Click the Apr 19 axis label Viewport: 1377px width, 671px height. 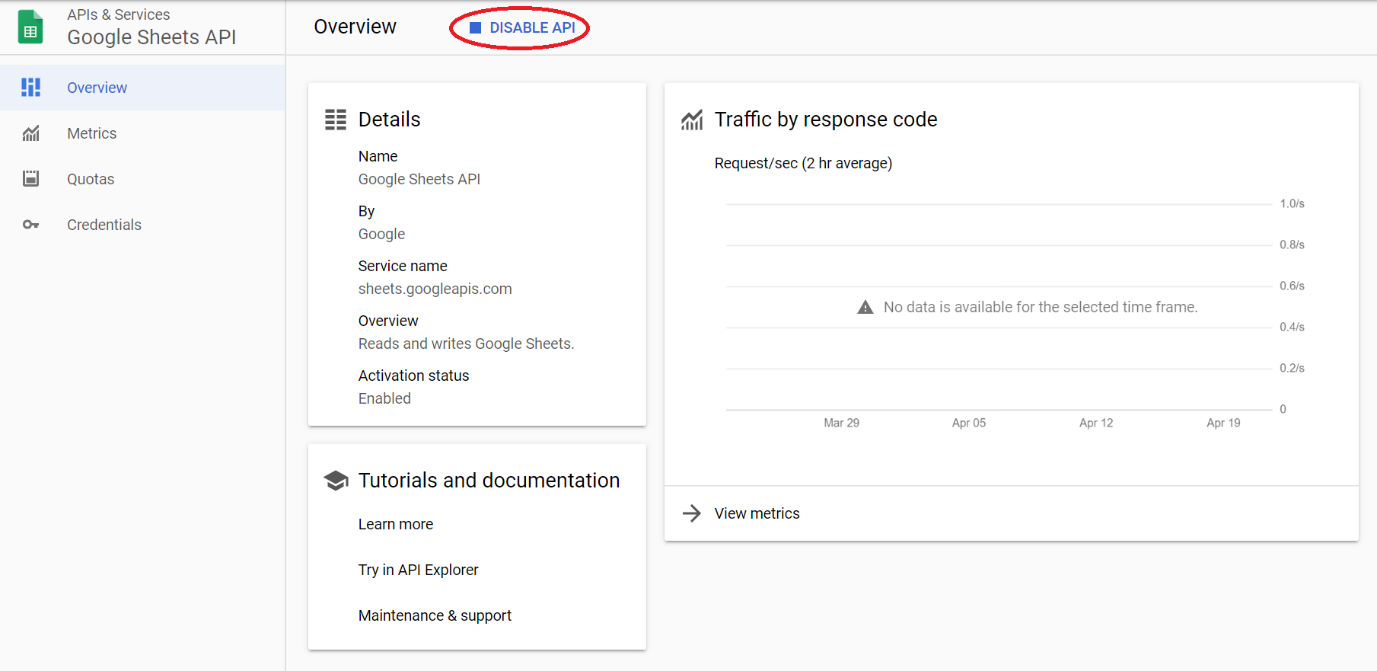[1223, 423]
